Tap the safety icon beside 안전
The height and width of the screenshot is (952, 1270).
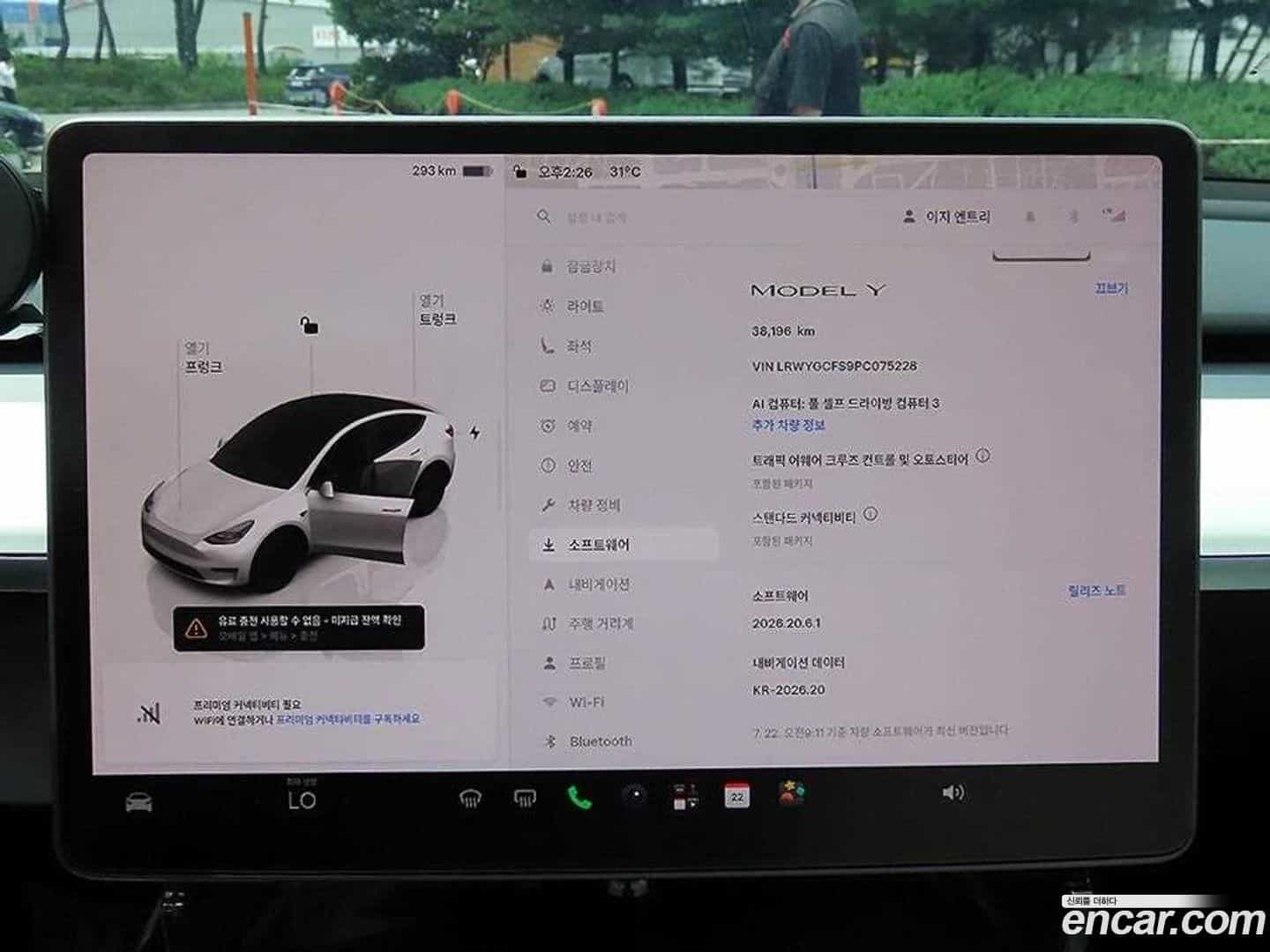[x=548, y=465]
